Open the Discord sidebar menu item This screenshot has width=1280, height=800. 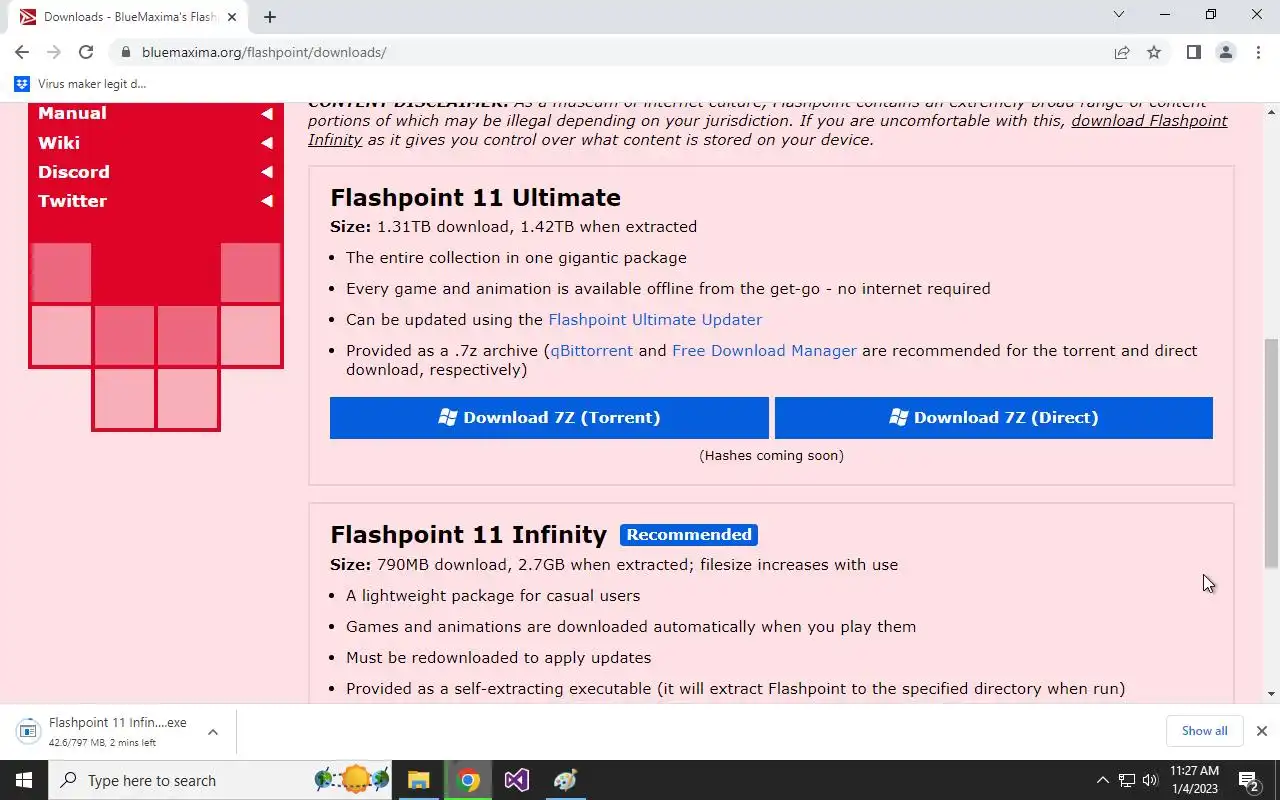[x=74, y=171]
